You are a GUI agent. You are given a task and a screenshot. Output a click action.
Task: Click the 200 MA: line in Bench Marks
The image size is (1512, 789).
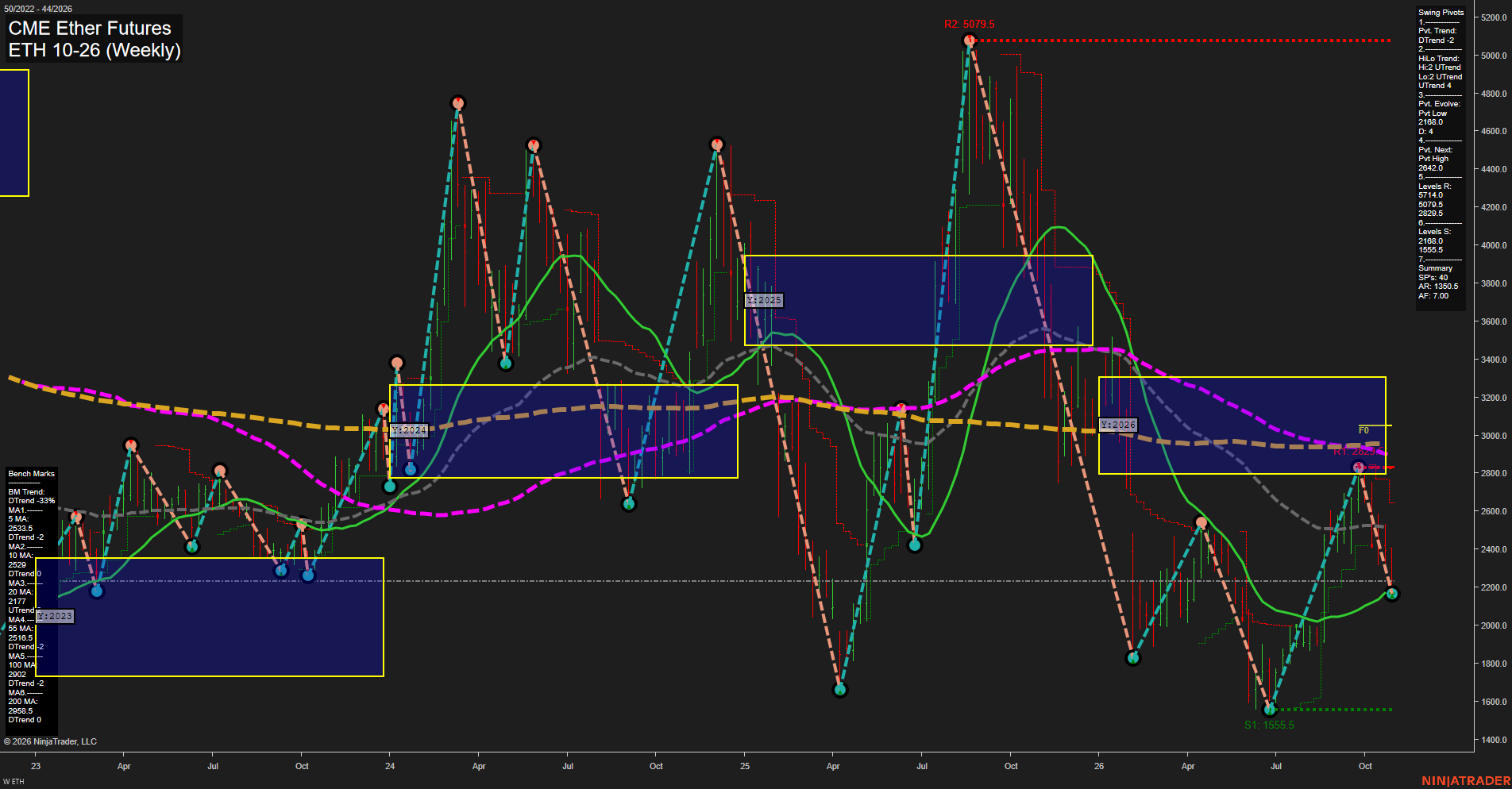click(22, 702)
